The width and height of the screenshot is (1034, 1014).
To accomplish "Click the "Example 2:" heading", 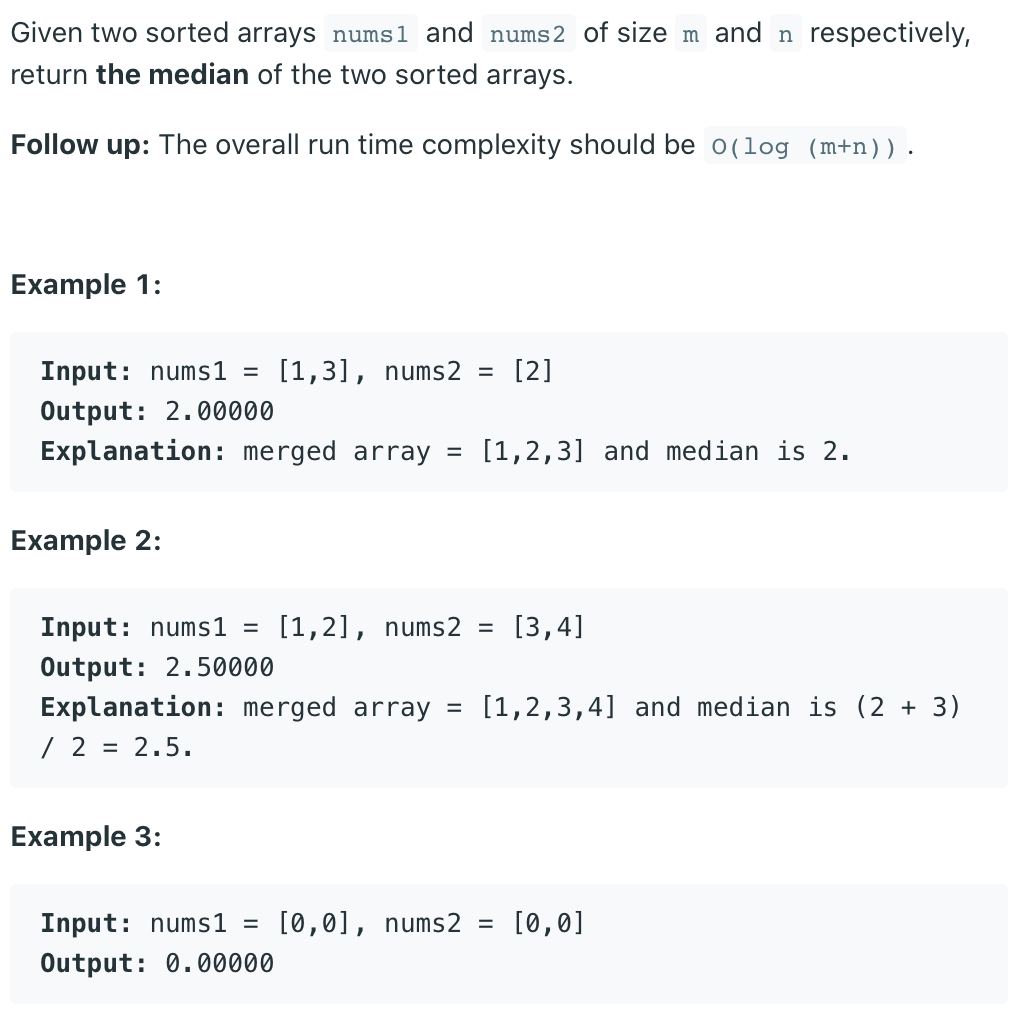I will (86, 540).
